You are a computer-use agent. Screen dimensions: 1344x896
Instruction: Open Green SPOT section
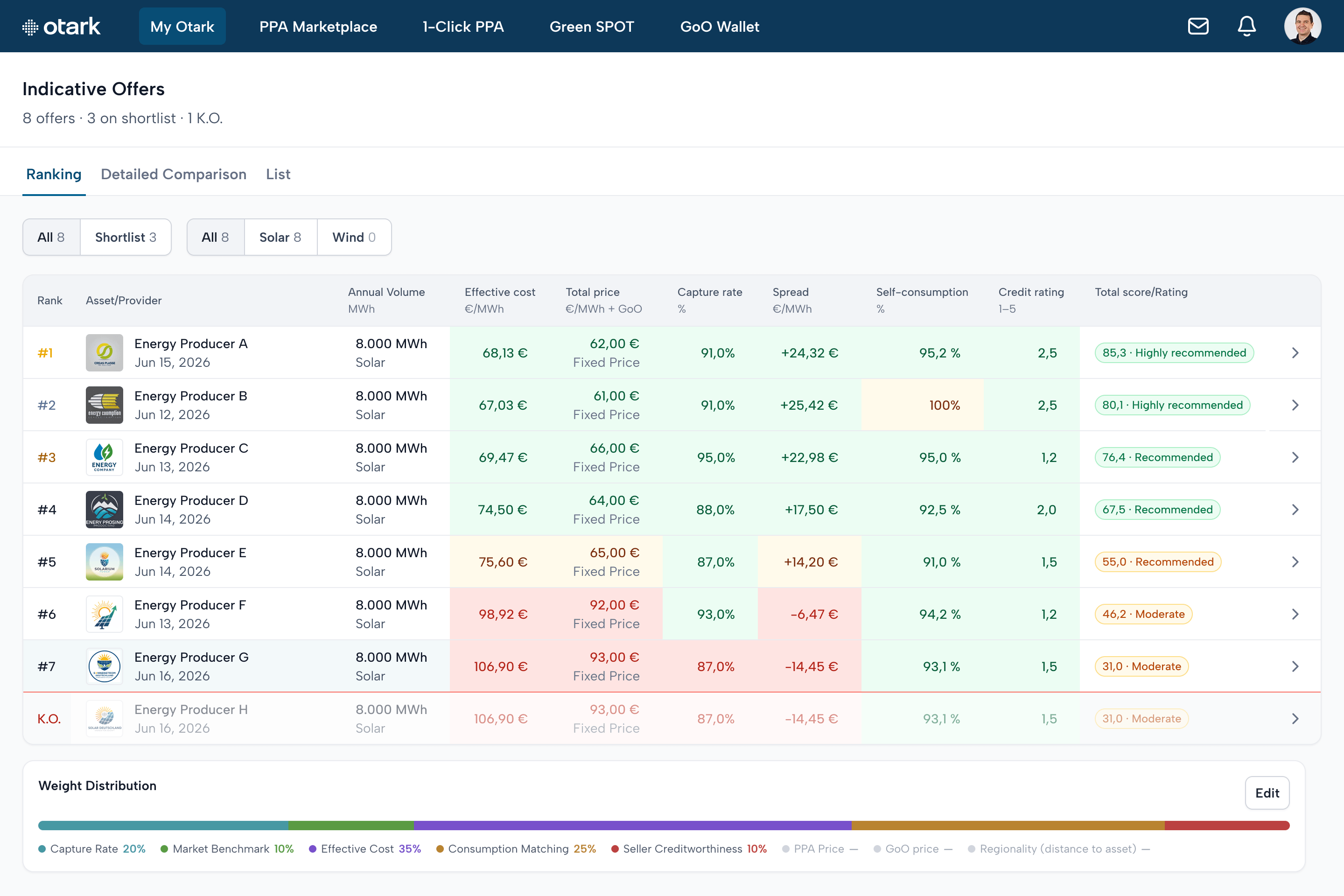click(592, 26)
